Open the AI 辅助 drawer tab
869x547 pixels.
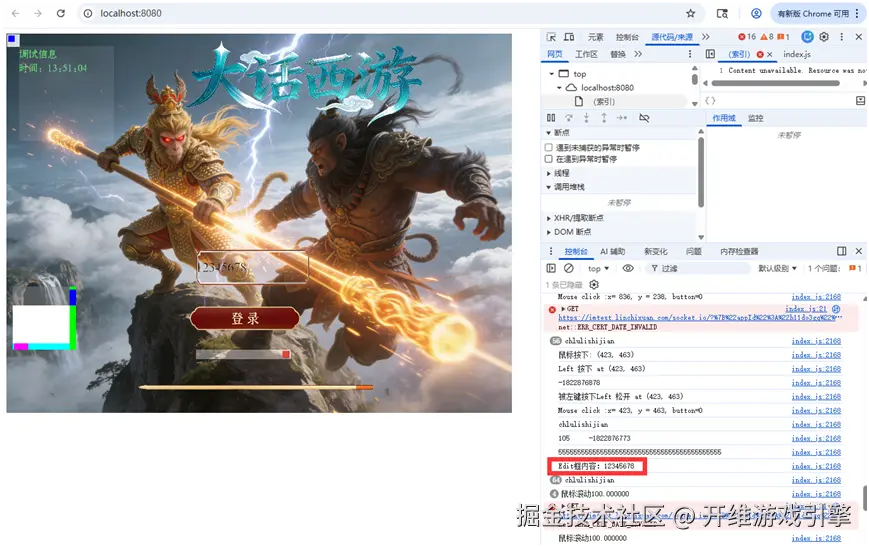pyautogui.click(x=612, y=251)
